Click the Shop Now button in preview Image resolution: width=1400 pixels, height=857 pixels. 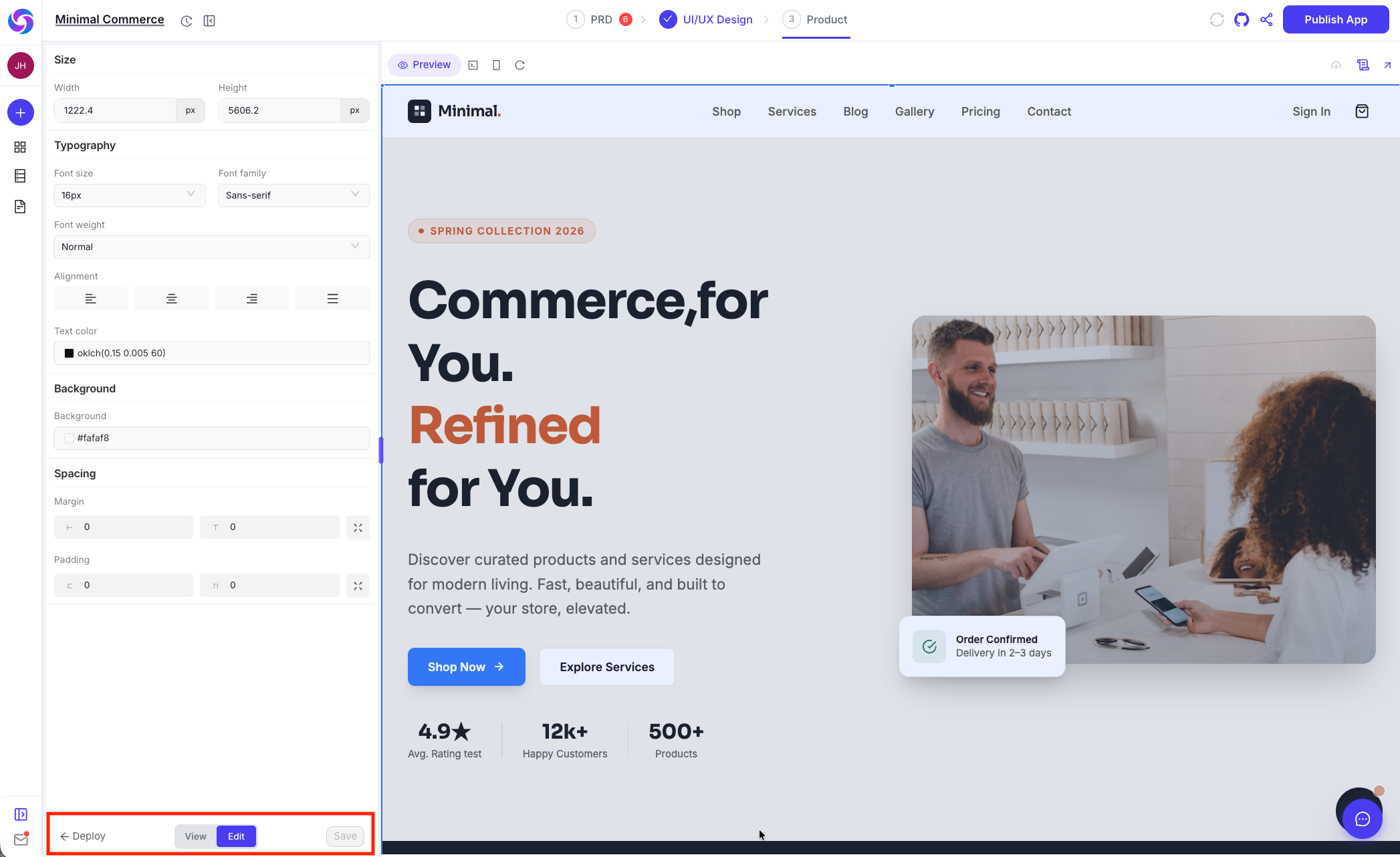466,666
